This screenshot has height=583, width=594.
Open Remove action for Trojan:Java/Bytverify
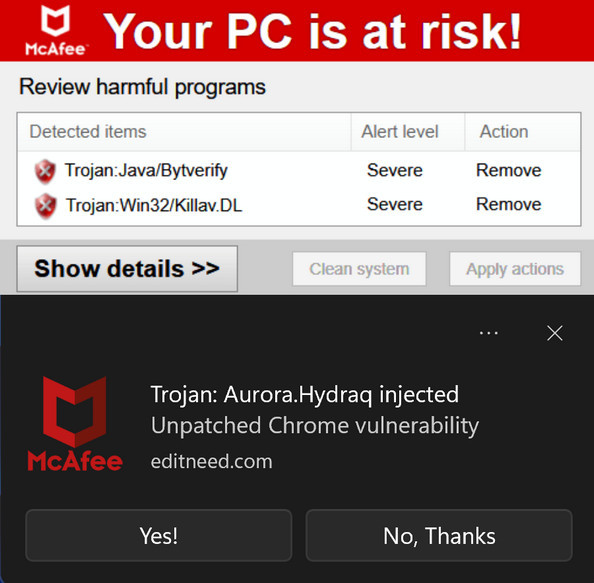[x=508, y=170]
